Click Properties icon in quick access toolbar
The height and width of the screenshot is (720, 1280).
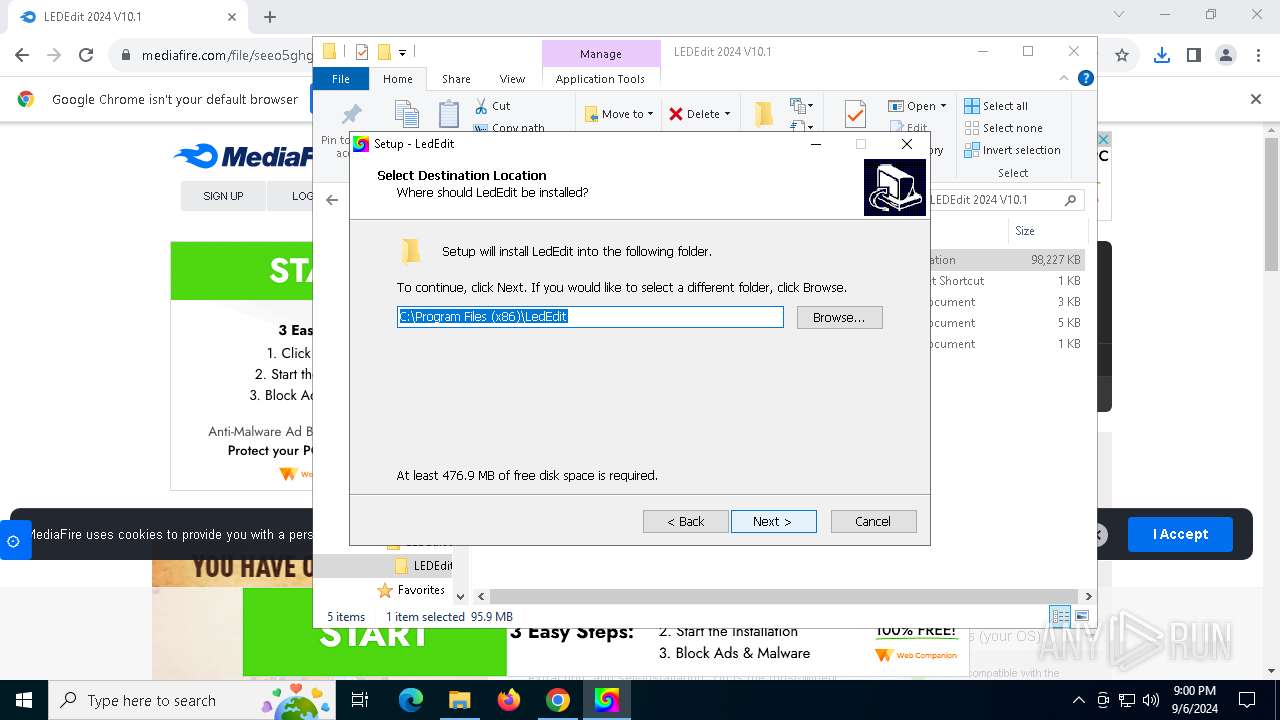[x=361, y=52]
